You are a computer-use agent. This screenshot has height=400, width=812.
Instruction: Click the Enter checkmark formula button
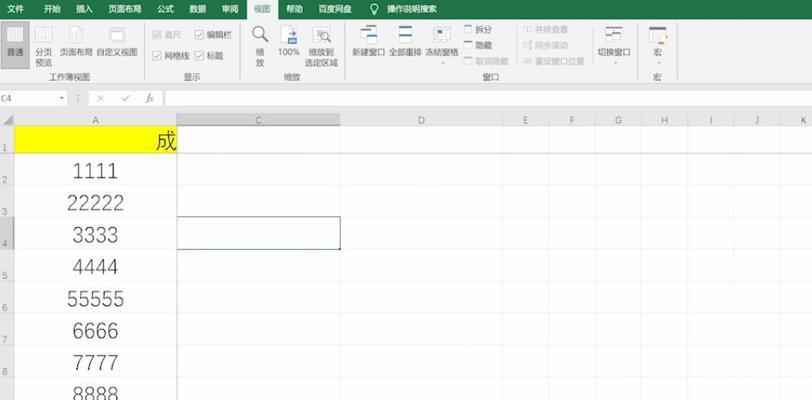coord(125,98)
